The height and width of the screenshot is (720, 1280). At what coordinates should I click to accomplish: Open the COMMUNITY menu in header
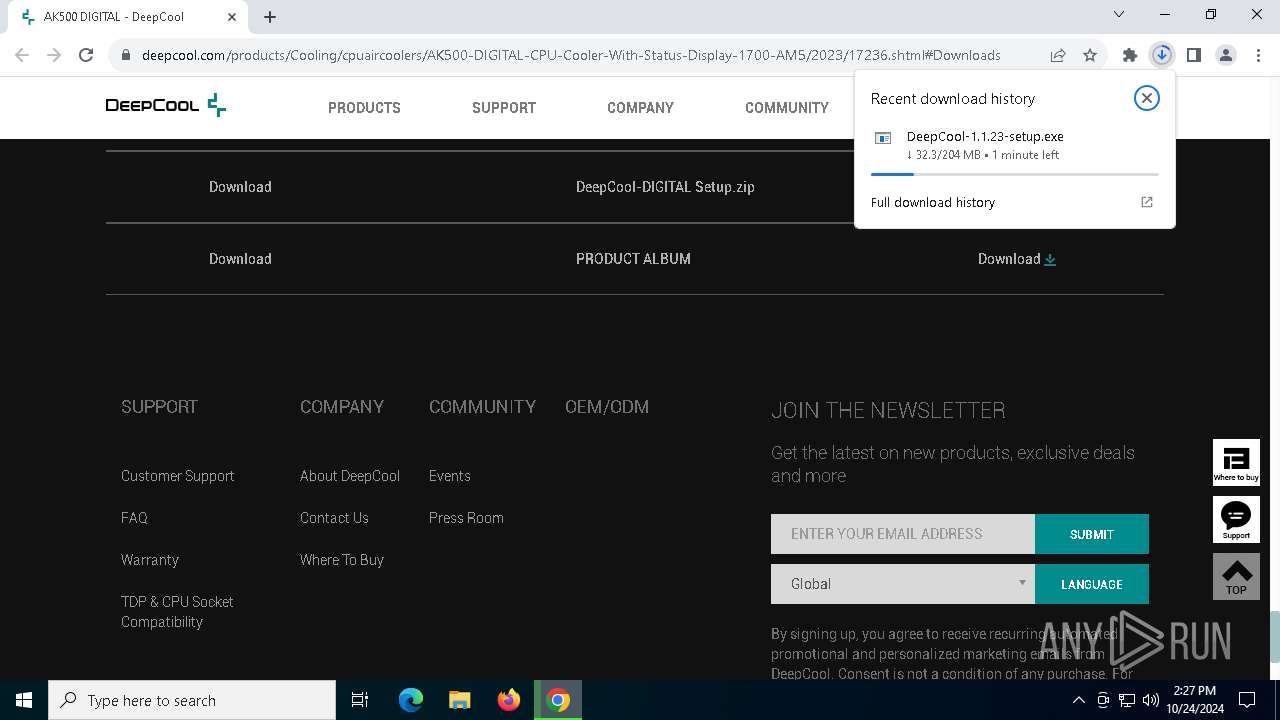click(787, 107)
